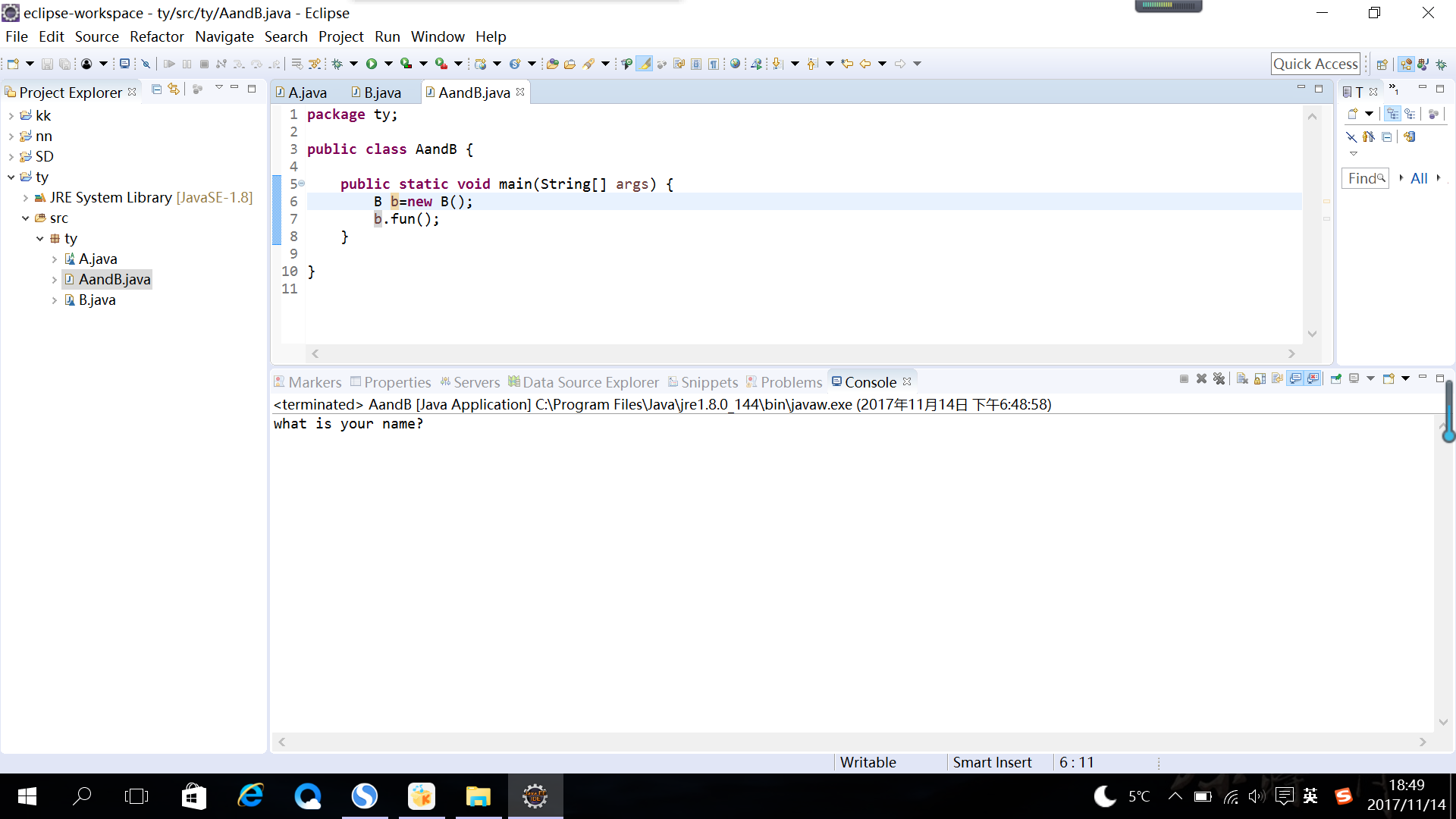Screen dimensions: 1456x819
Task: Open the Refactor menu
Action: click(156, 36)
